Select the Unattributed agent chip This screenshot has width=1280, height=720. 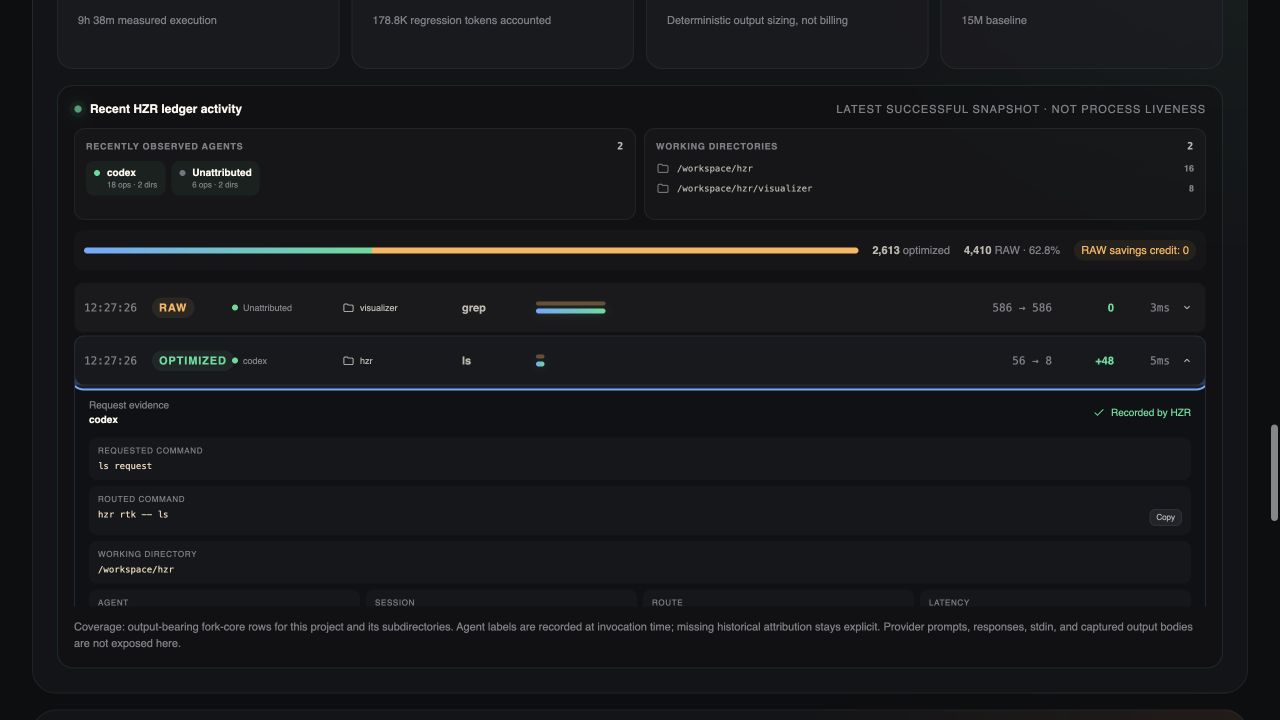tap(215, 178)
